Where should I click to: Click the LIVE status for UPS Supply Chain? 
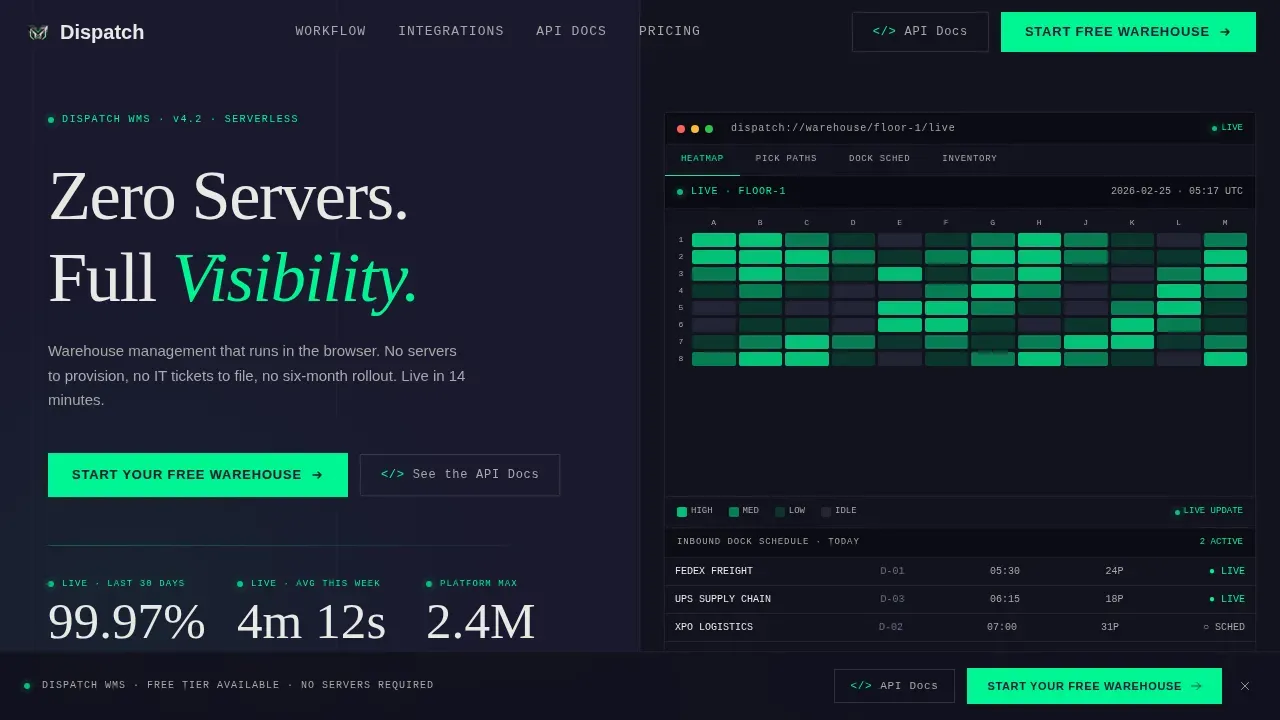click(x=1227, y=599)
